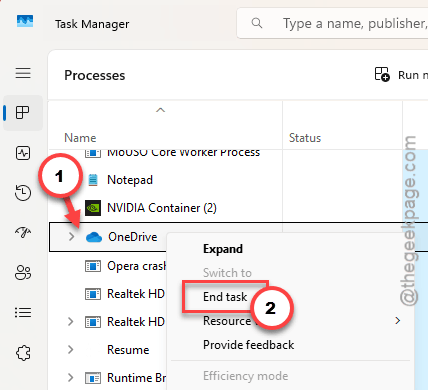Choose End task in context menu
The width and height of the screenshot is (428, 390).
tap(225, 297)
